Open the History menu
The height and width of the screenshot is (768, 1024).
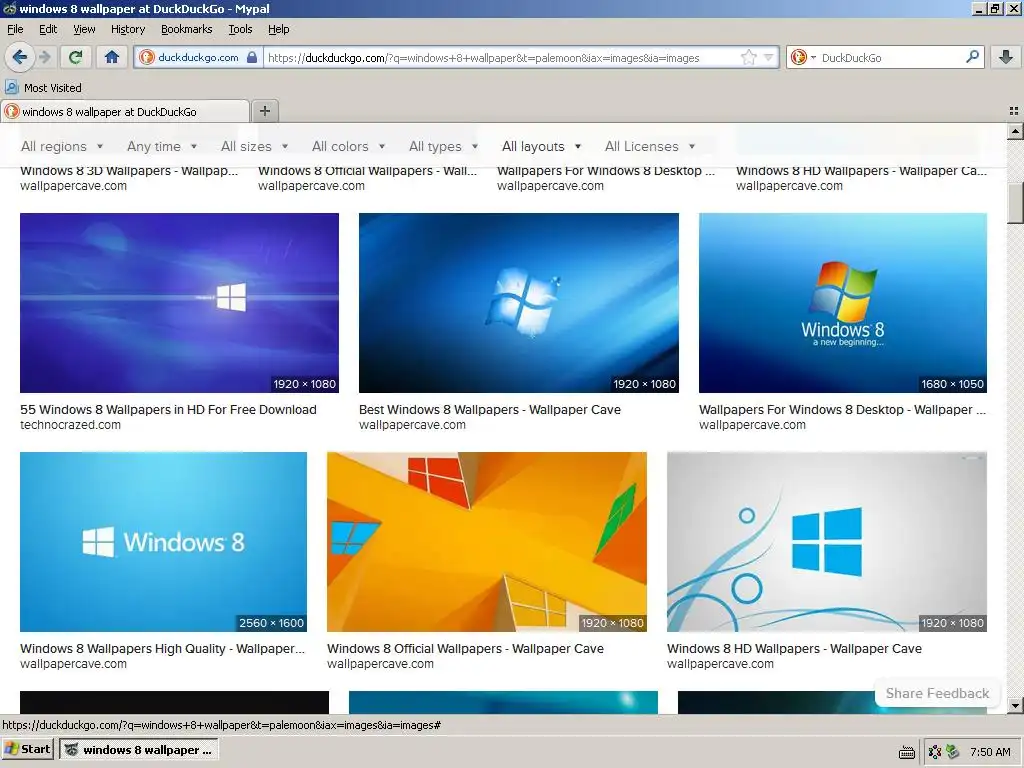point(127,29)
